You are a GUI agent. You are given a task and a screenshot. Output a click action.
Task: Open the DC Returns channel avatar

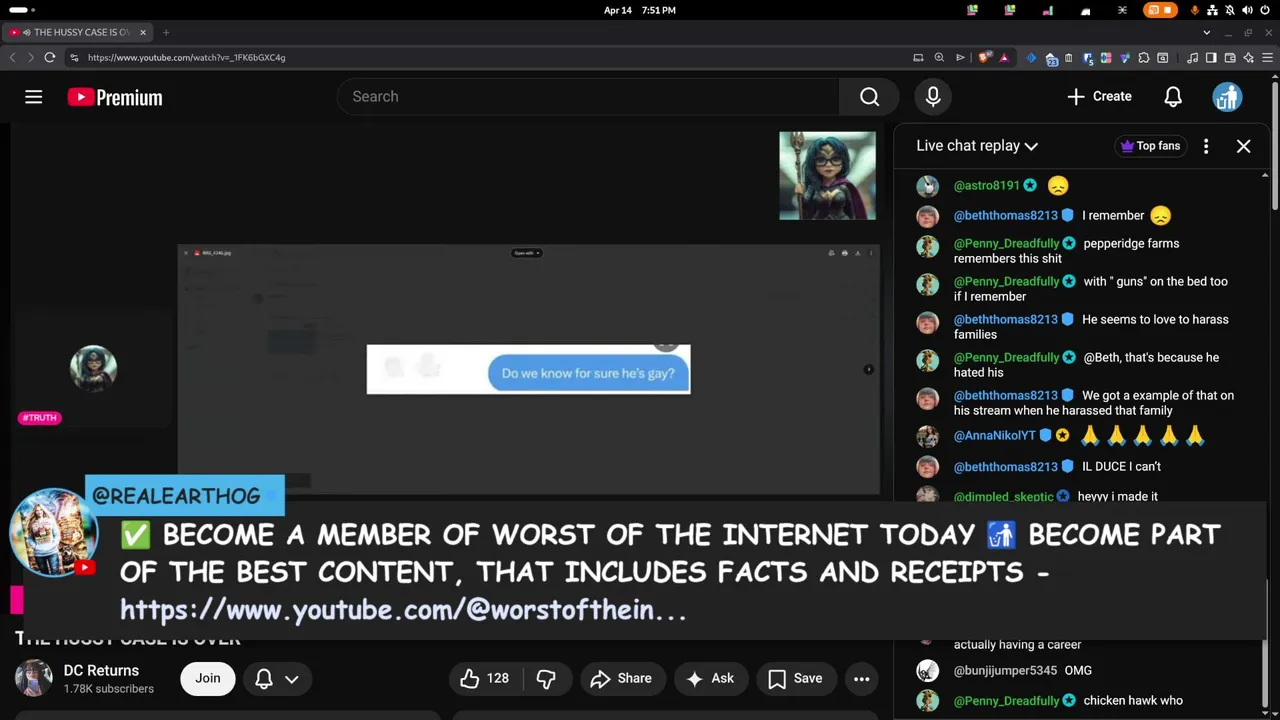[x=33, y=678]
